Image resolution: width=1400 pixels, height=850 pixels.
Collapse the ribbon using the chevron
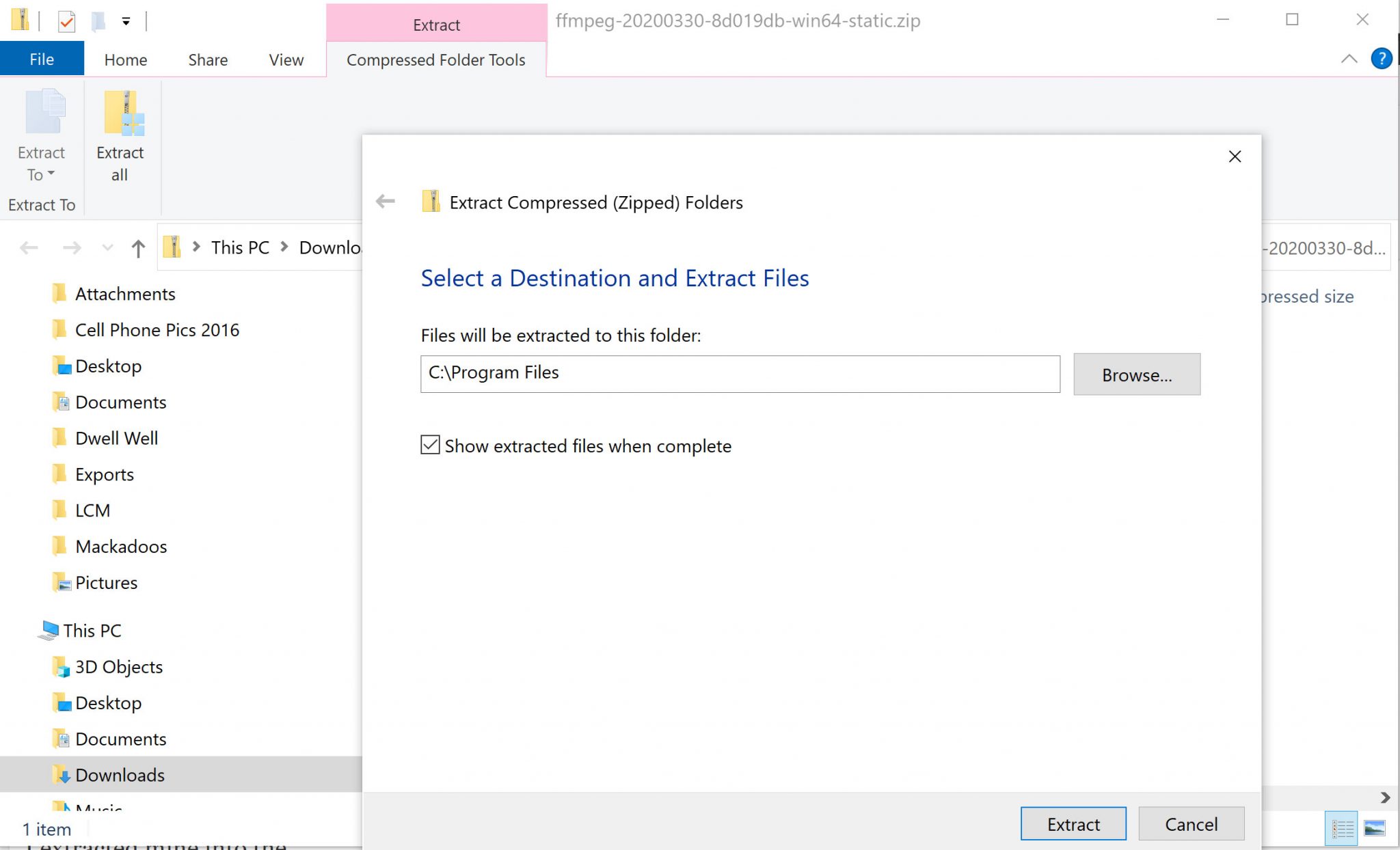1349,59
